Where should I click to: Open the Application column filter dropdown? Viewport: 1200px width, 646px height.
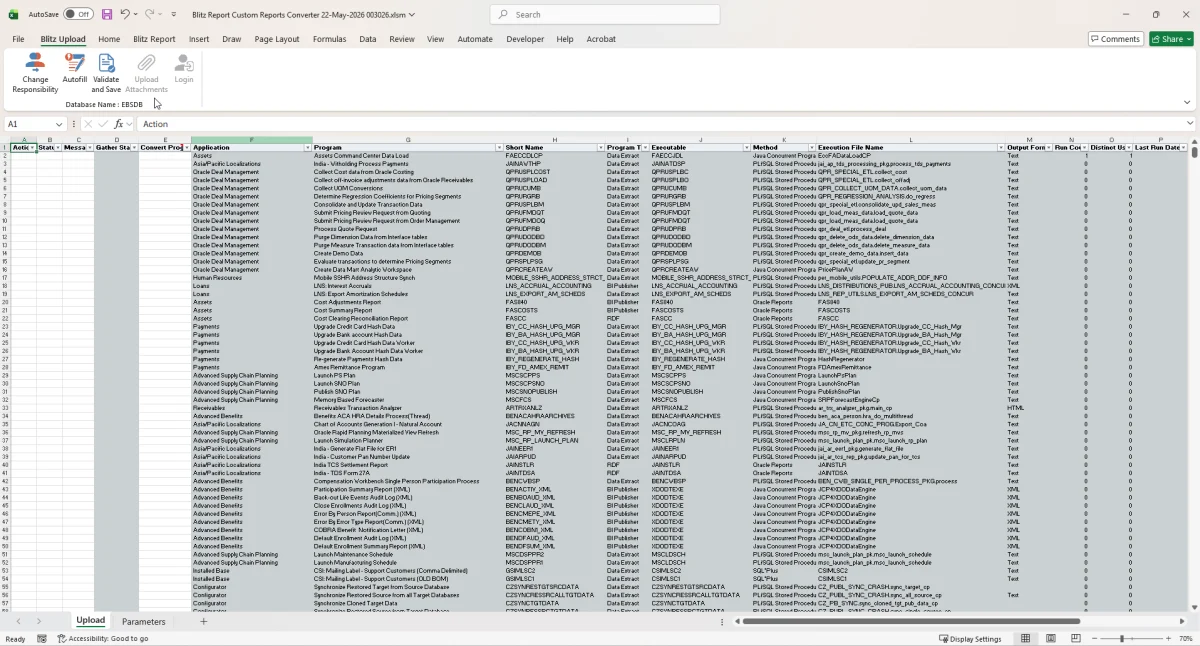(x=307, y=148)
